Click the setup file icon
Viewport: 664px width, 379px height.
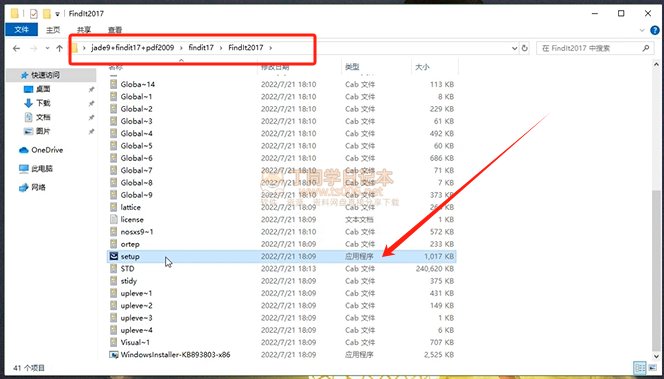point(113,256)
